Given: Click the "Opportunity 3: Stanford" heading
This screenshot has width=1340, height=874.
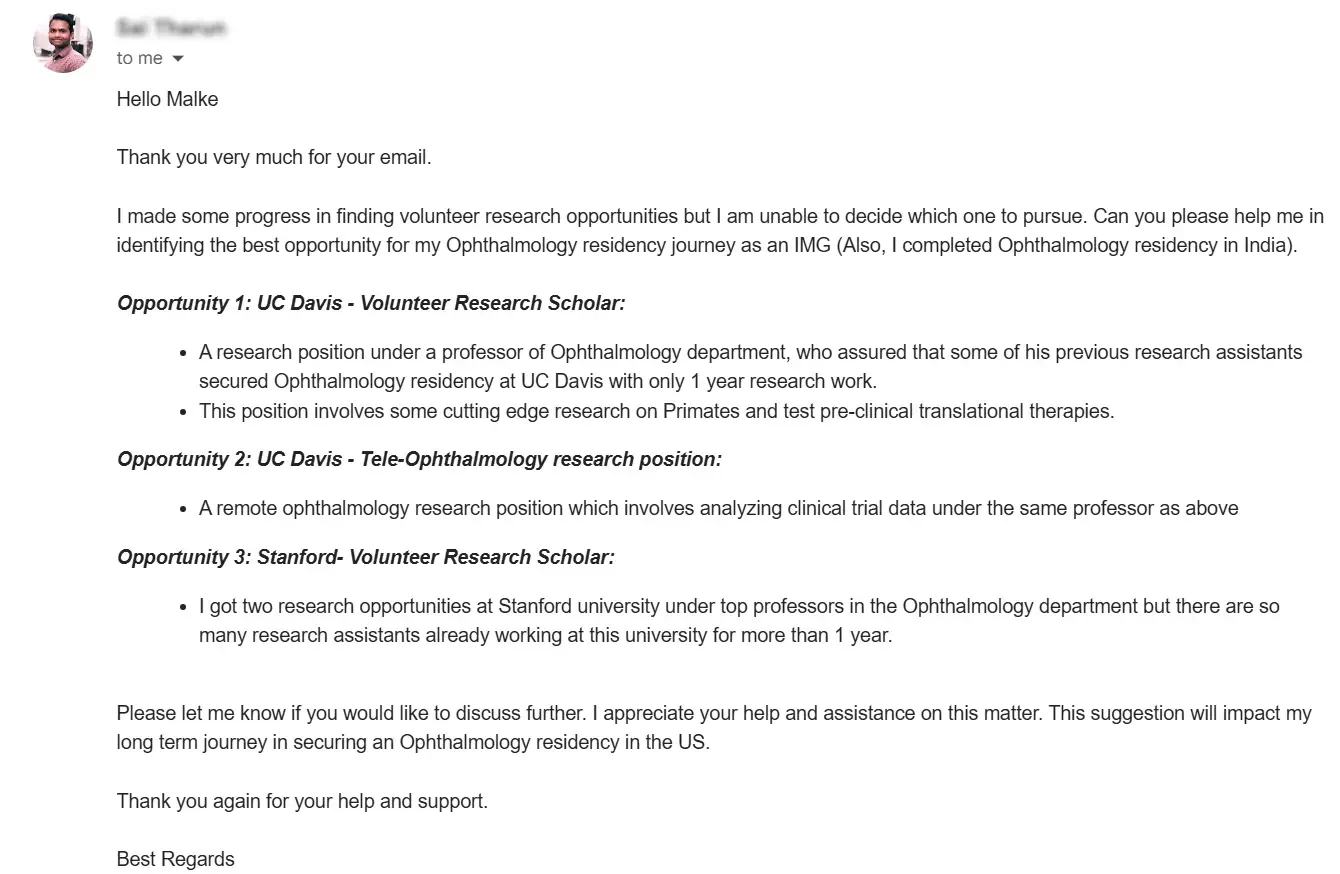Looking at the screenshot, I should pyautogui.click(x=366, y=557).
